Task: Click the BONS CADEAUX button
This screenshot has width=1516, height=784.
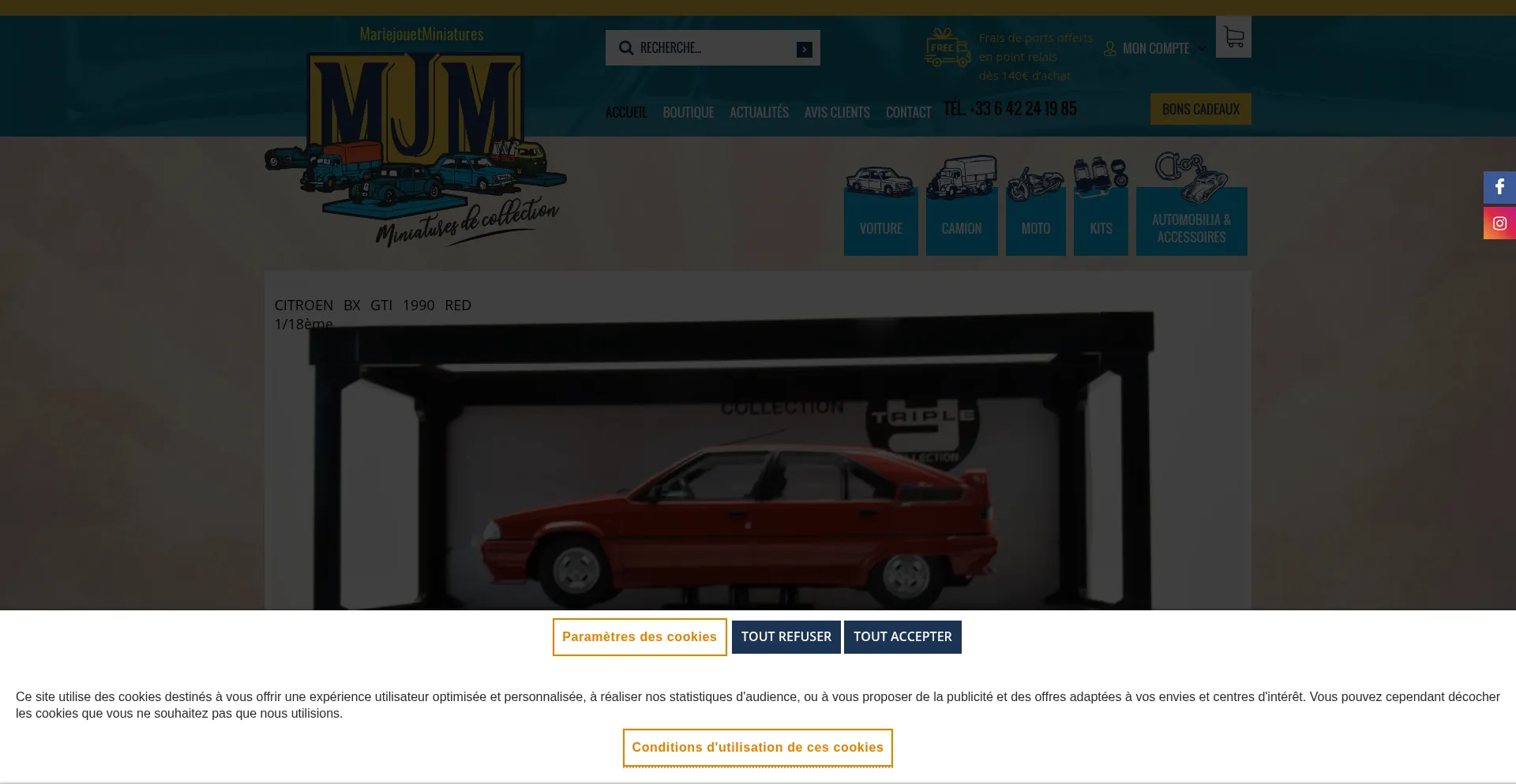Action: tap(1201, 109)
